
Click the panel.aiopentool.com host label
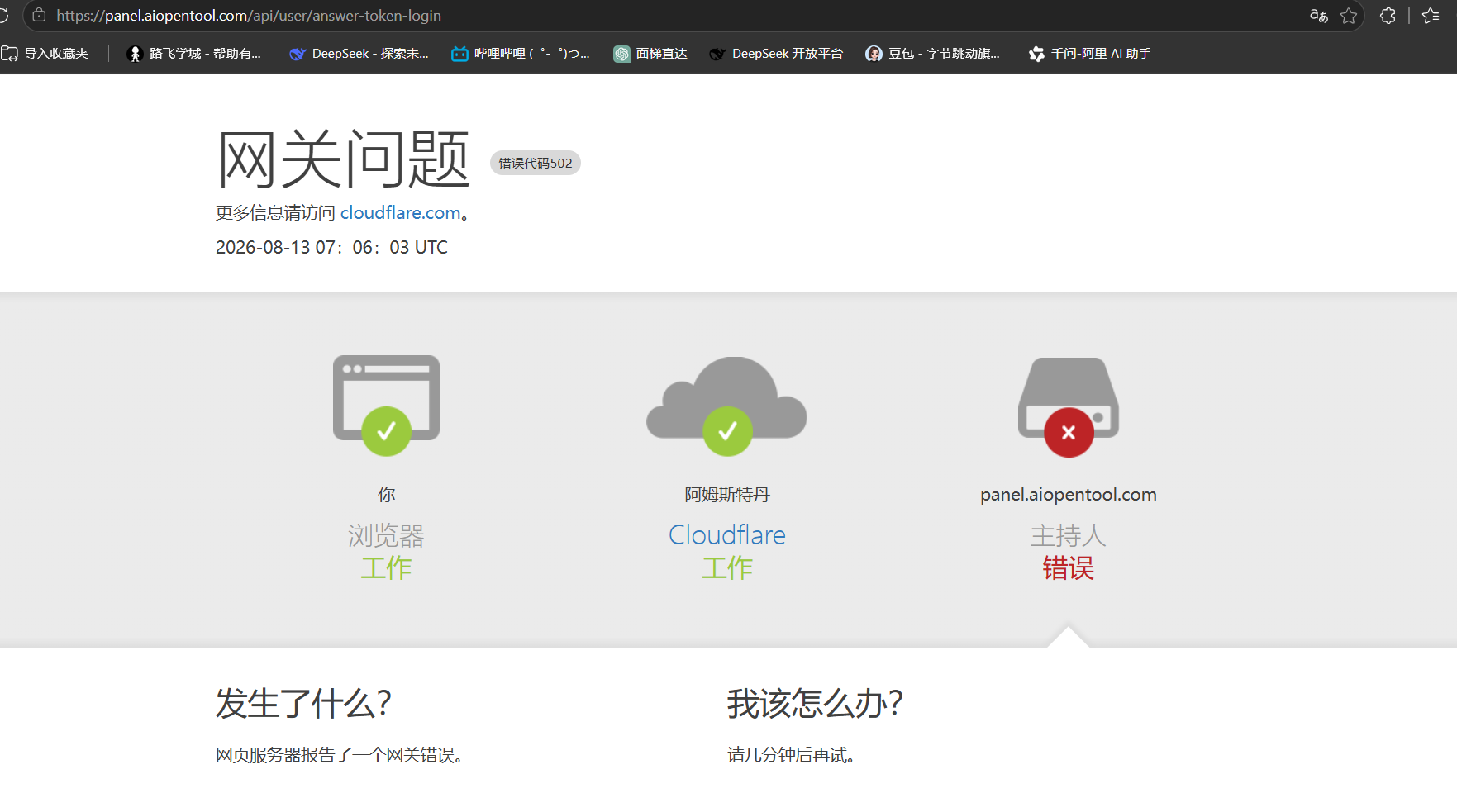pyautogui.click(x=1069, y=495)
